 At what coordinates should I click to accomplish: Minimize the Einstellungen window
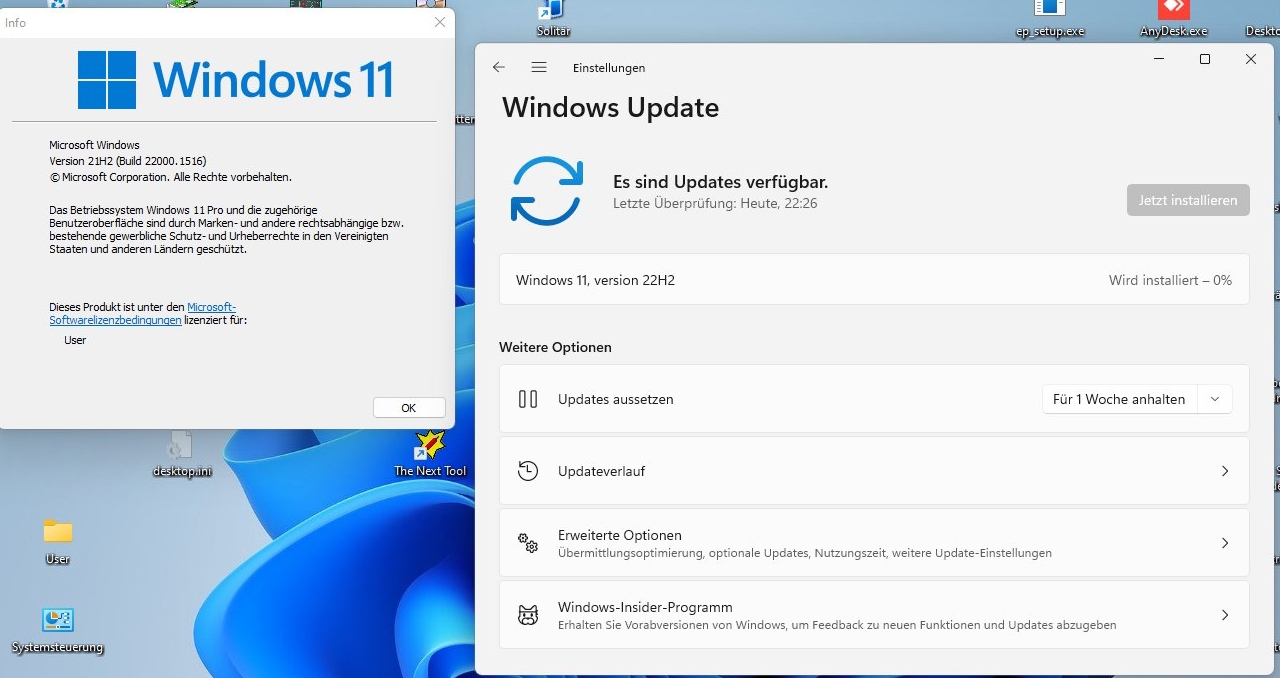click(1159, 59)
